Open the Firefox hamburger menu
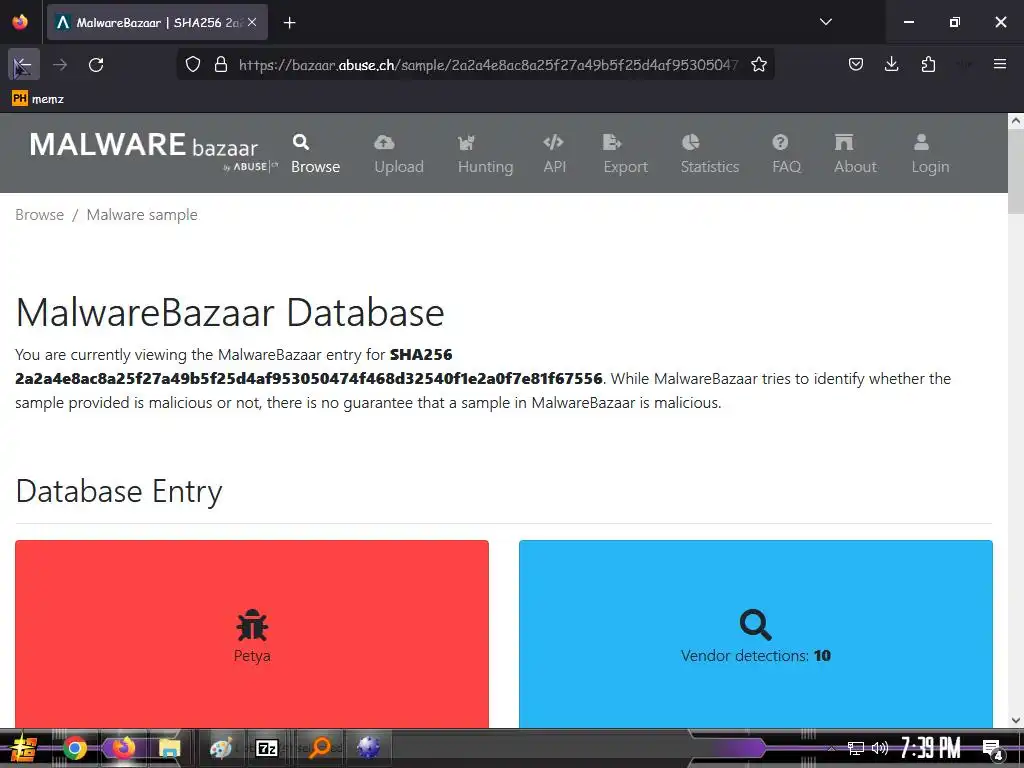 click(999, 64)
